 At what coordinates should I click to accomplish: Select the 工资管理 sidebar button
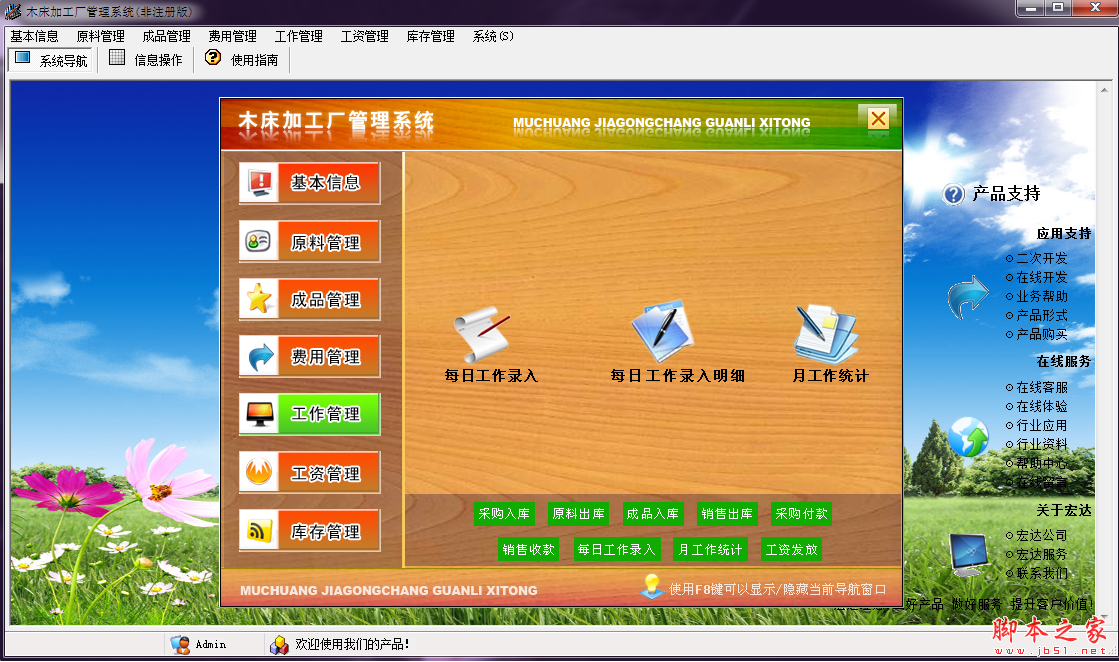click(x=310, y=472)
